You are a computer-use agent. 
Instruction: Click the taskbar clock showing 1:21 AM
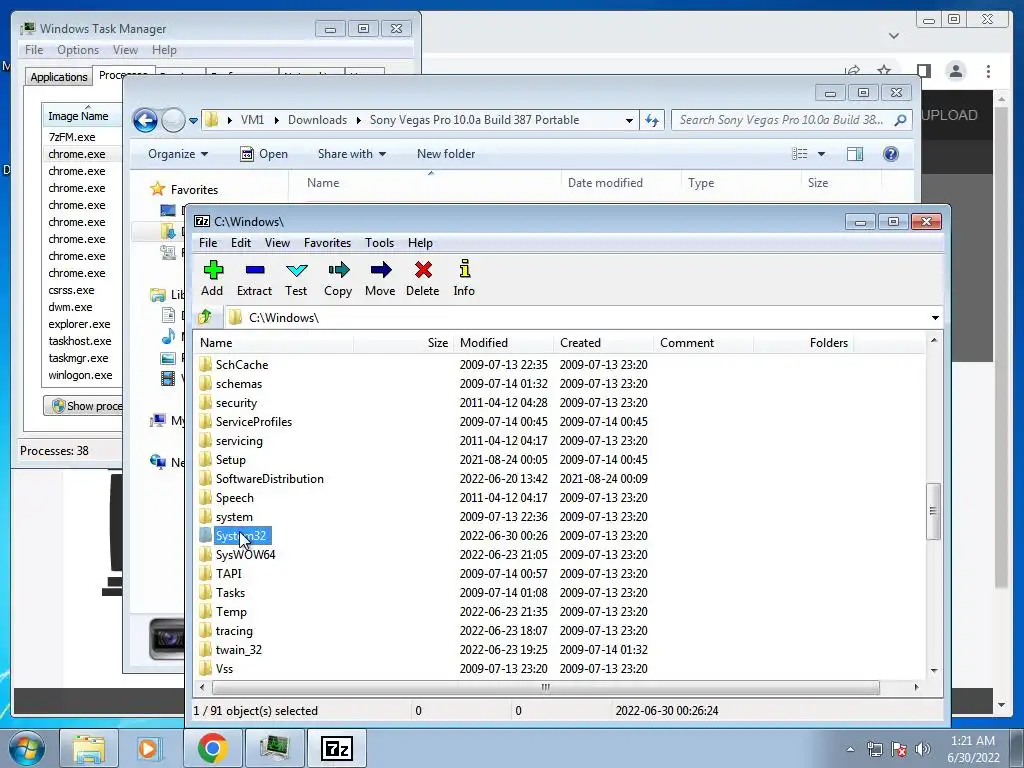point(972,749)
